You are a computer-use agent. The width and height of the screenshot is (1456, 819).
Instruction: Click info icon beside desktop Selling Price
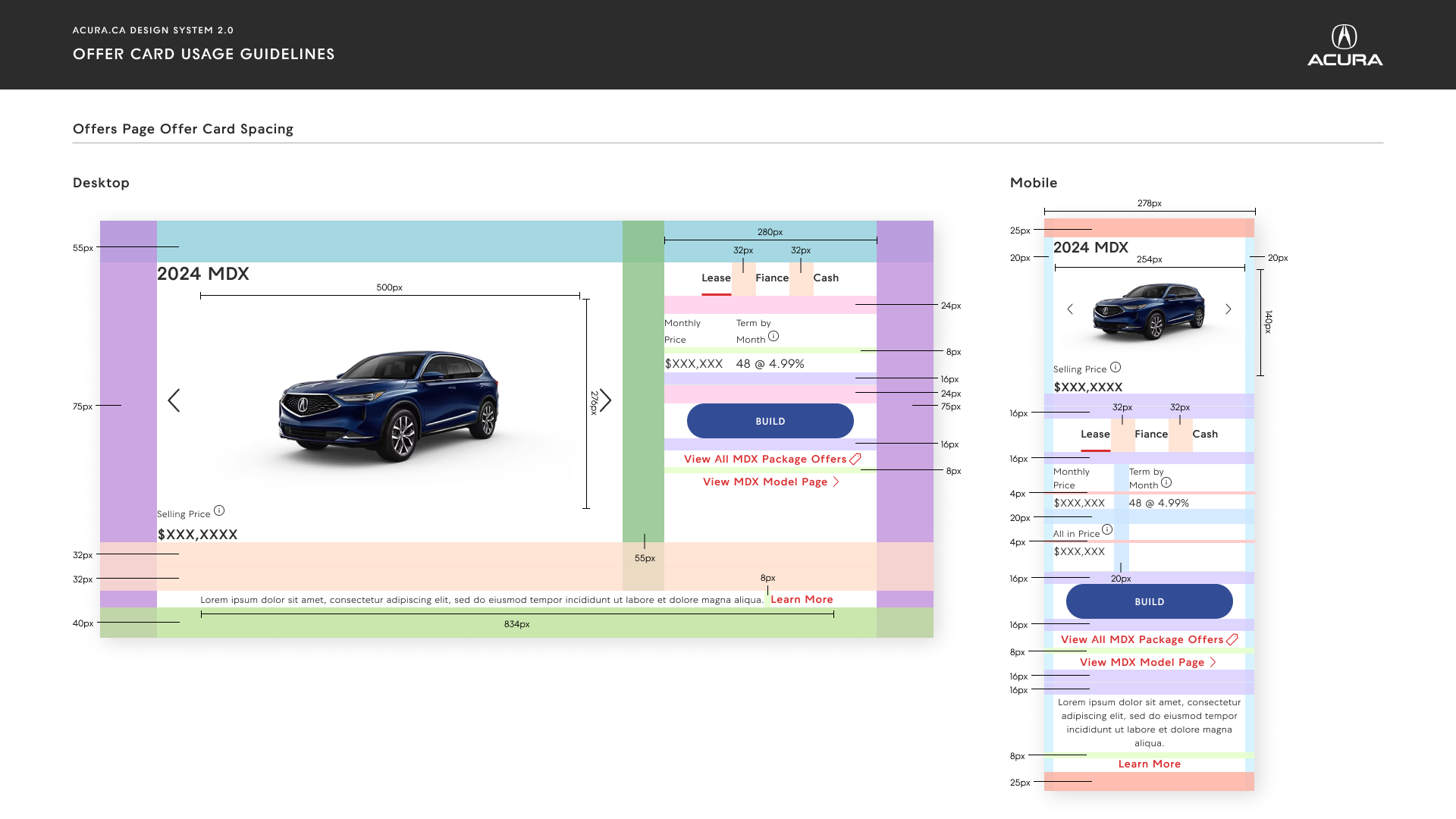[x=219, y=511]
